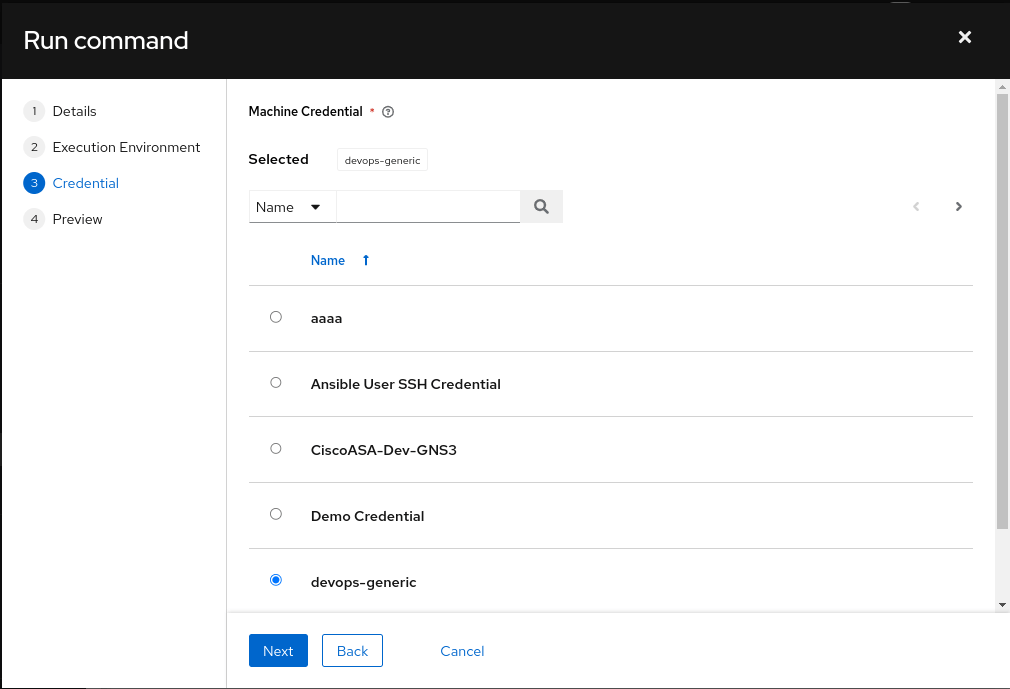This screenshot has height=689, width=1010.
Task: Cancel the Run command wizard
Action: [x=461, y=650]
